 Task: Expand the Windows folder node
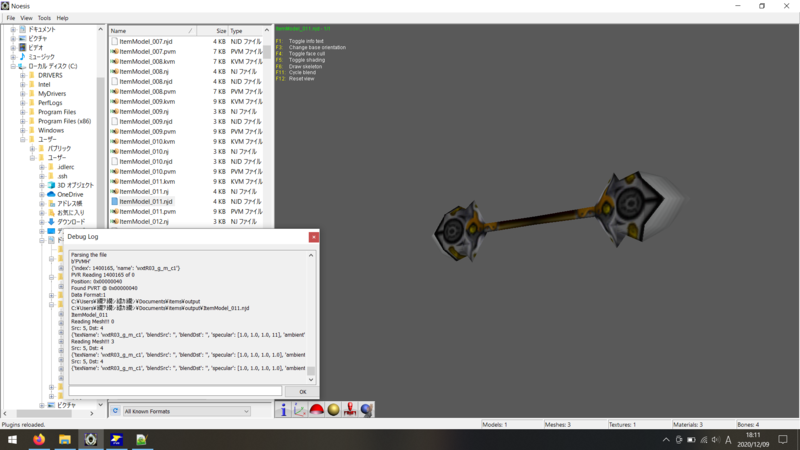22,130
